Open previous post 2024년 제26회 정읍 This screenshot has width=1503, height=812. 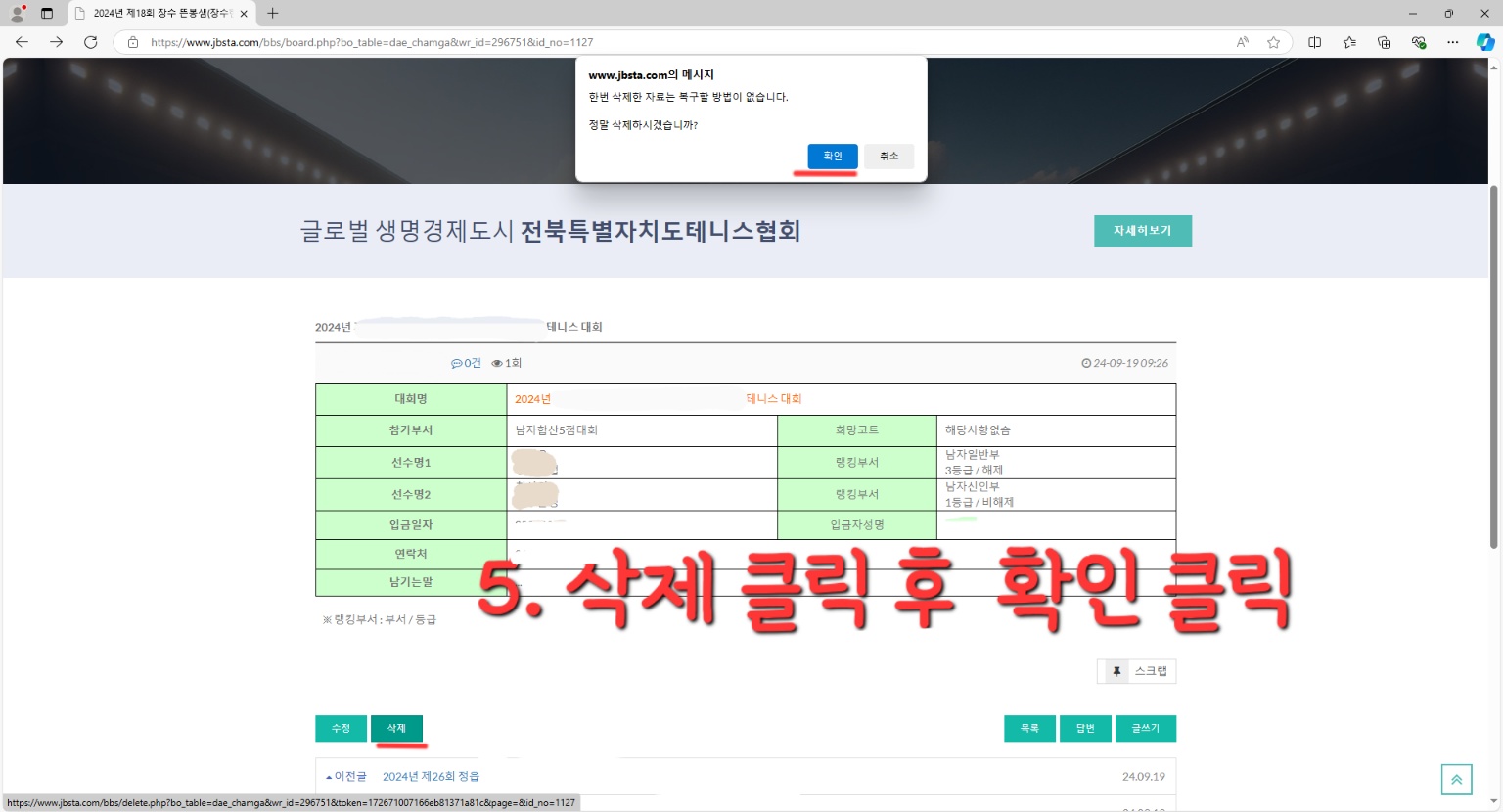(431, 776)
